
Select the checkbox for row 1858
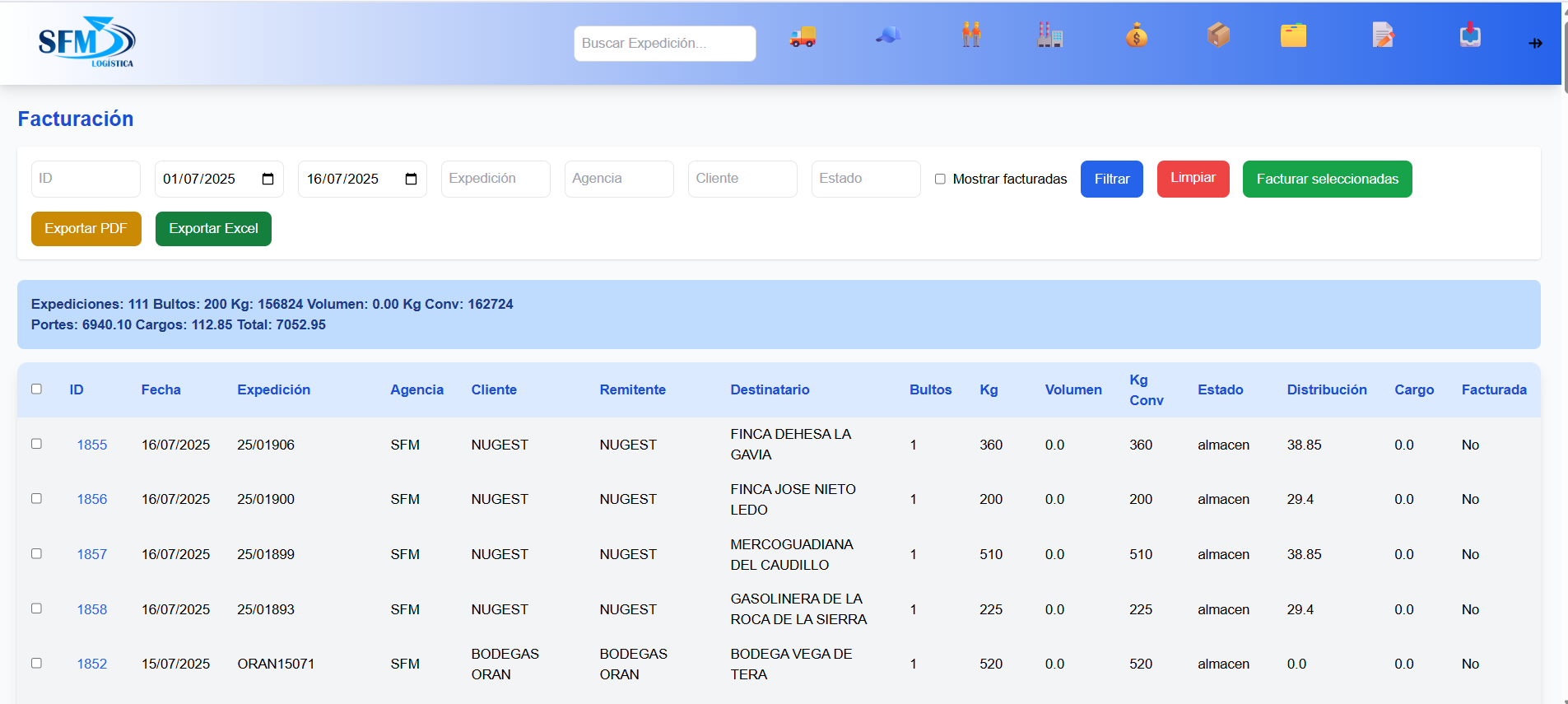(36, 608)
